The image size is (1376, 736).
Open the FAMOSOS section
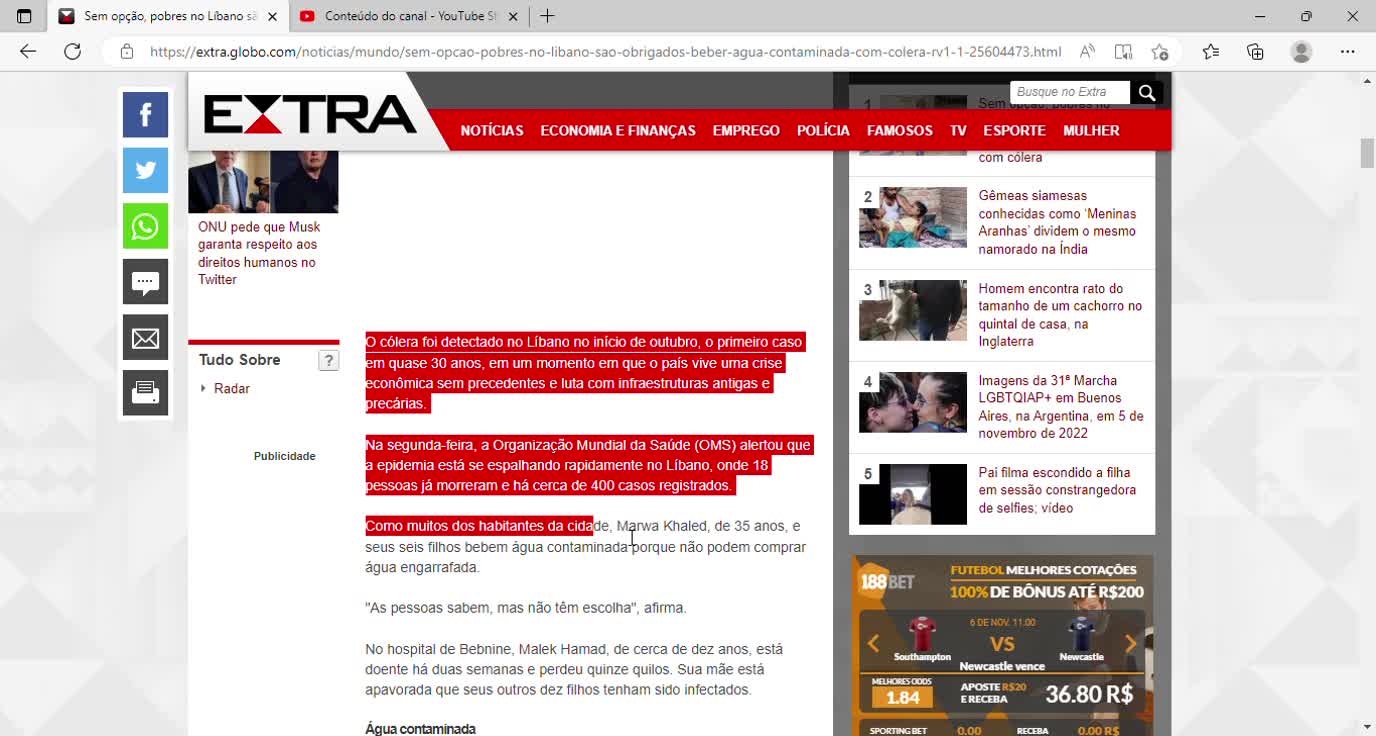(x=900, y=131)
